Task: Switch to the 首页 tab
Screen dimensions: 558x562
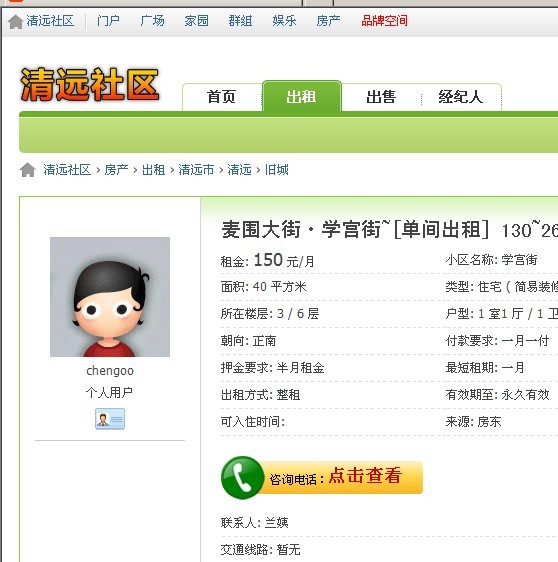Action: coord(221,97)
